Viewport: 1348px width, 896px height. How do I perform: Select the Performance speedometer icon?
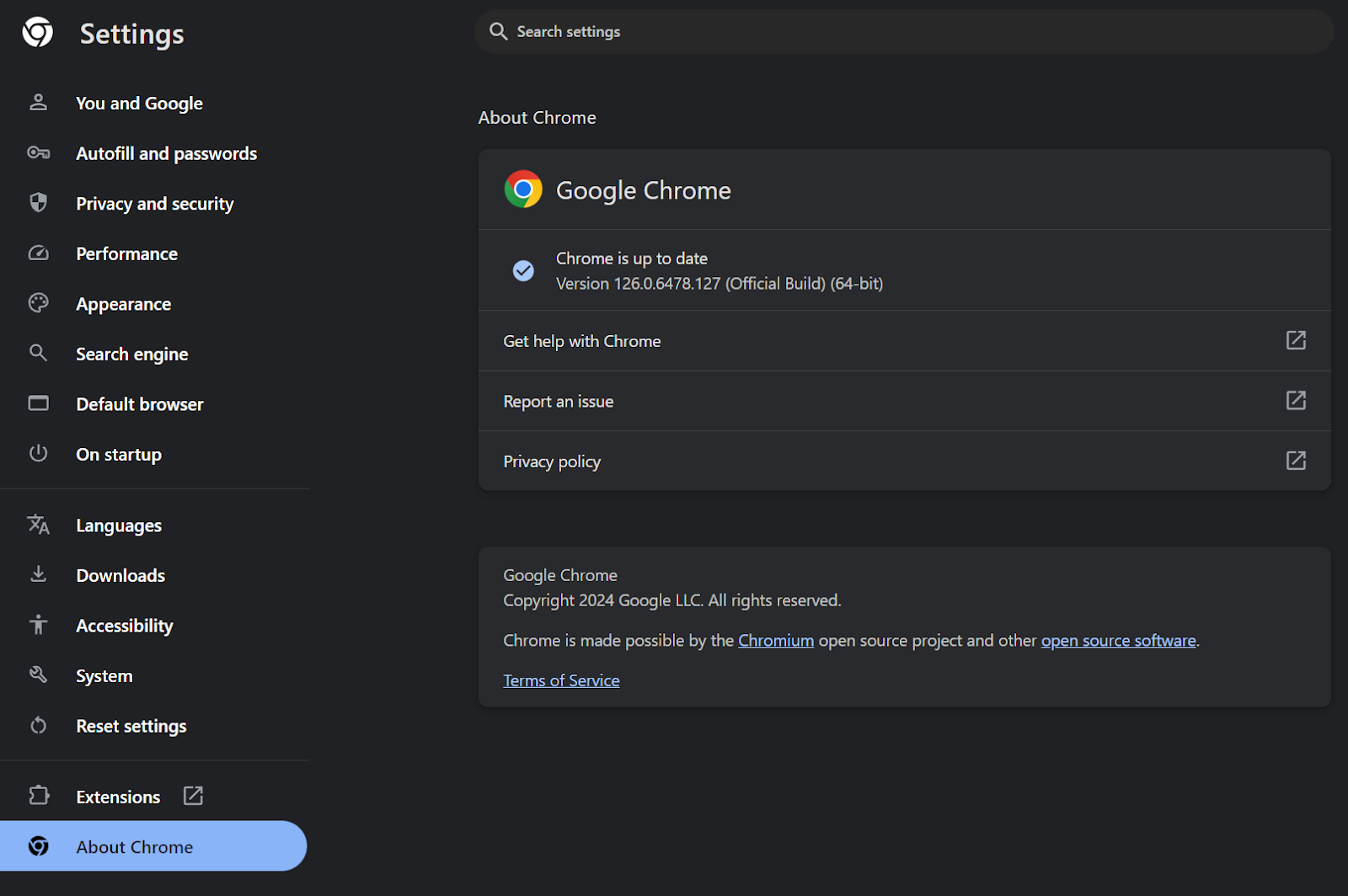pos(38,253)
